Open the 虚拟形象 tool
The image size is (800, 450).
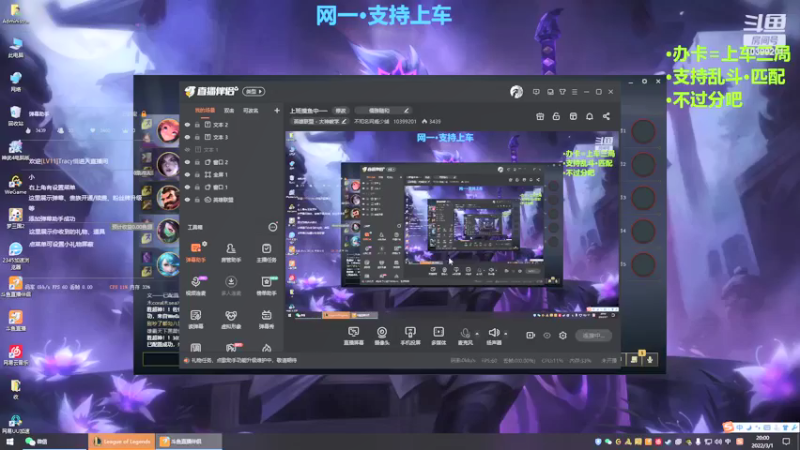point(231,319)
